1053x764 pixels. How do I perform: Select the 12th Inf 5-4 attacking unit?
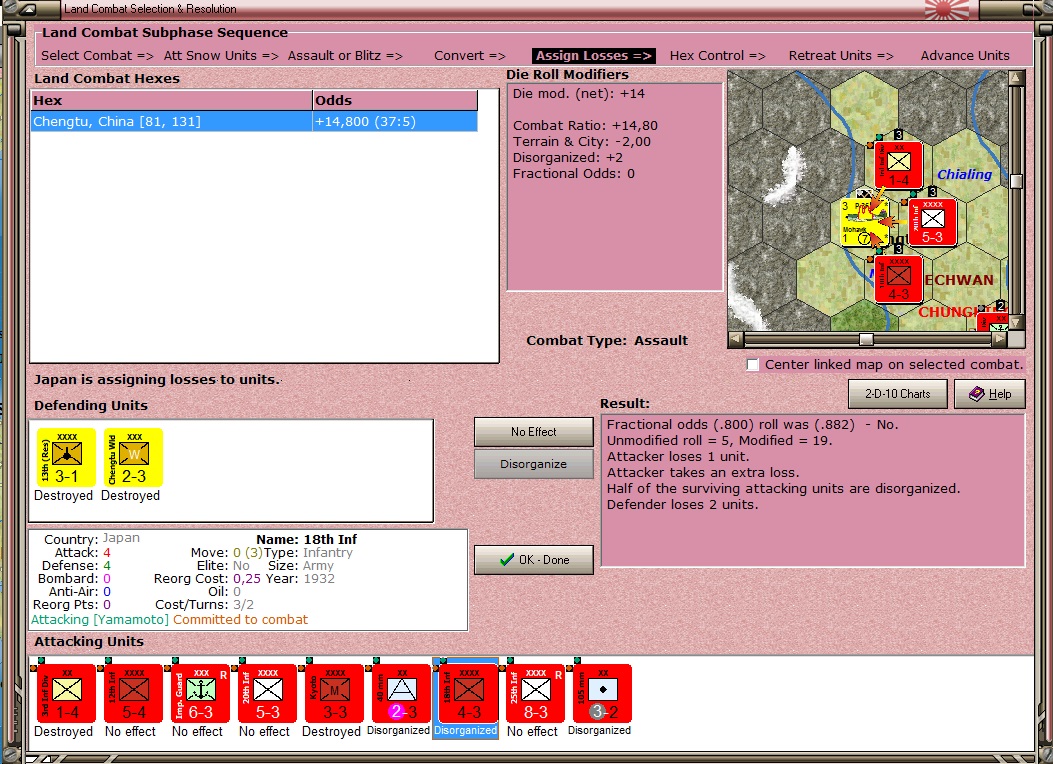134,694
